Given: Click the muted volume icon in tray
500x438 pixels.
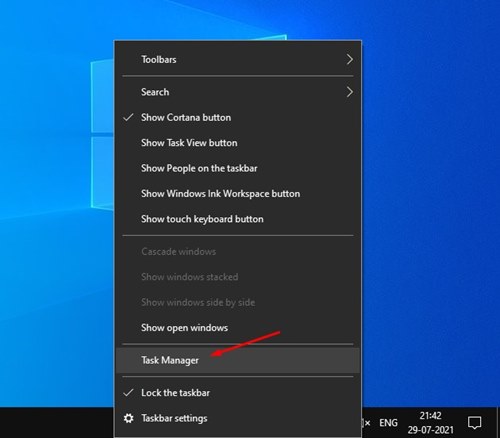Looking at the screenshot, I should (366, 423).
